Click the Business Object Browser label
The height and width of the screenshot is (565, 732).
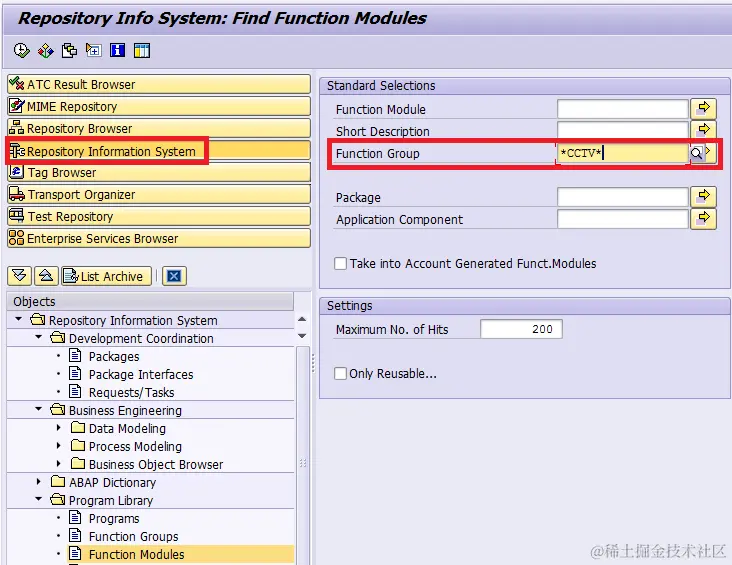click(156, 465)
